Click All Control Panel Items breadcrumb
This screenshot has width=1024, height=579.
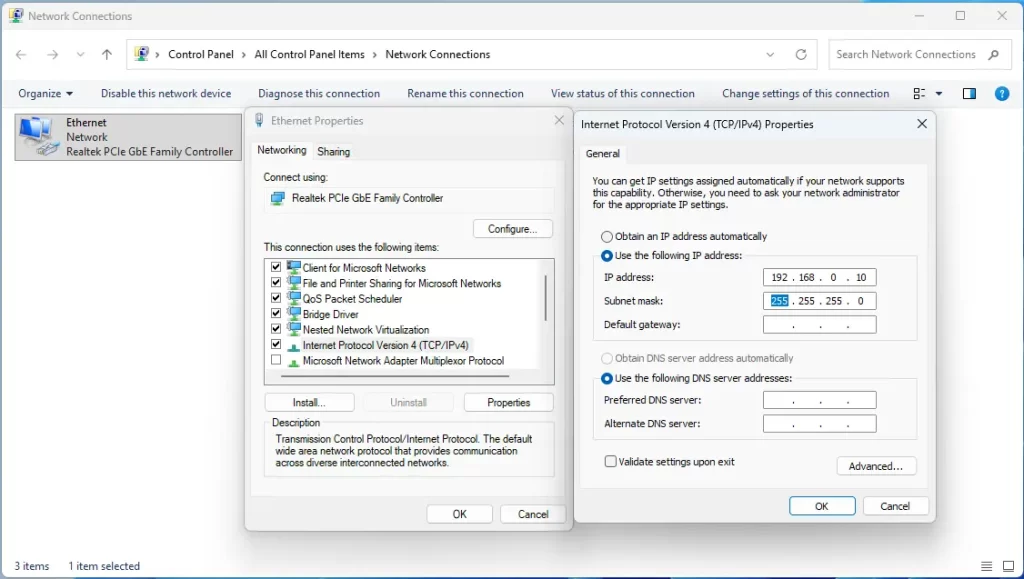tap(310, 55)
